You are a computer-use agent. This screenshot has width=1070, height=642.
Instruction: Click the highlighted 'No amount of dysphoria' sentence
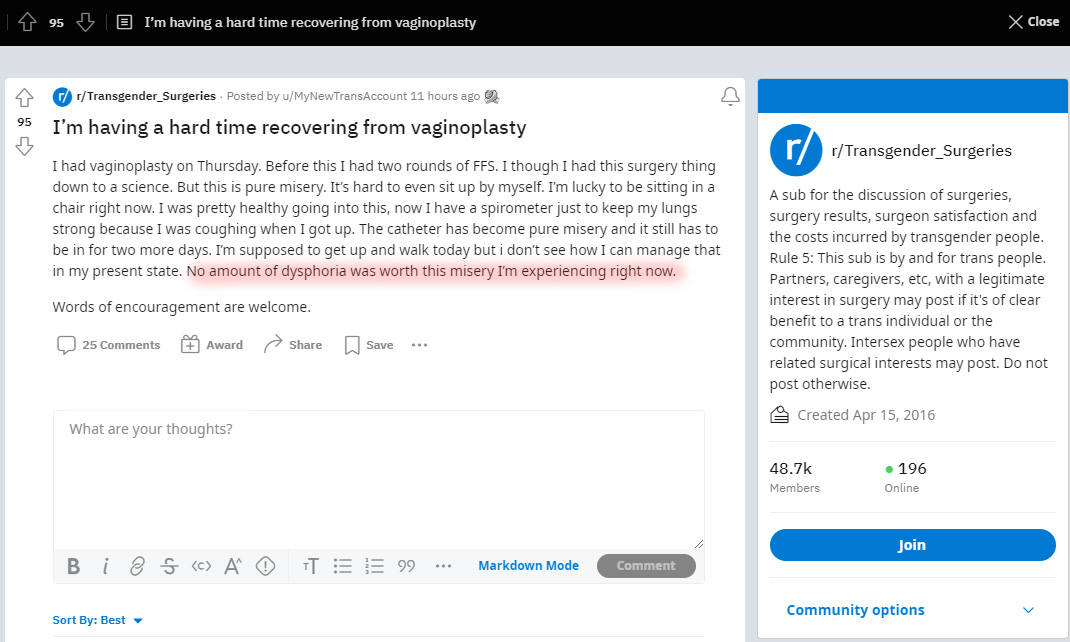pyautogui.click(x=431, y=272)
